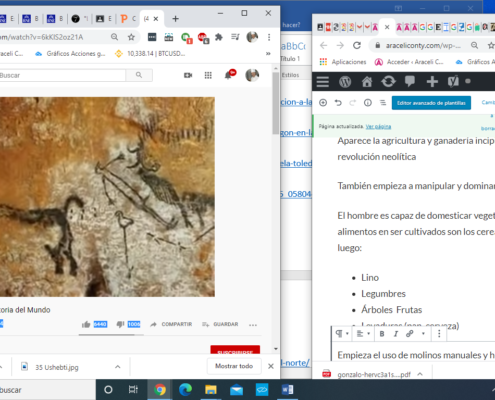Open the Acceder ‹ Araceli C... bookmark
Viewport: 495px width, 400px height.
click(x=409, y=62)
